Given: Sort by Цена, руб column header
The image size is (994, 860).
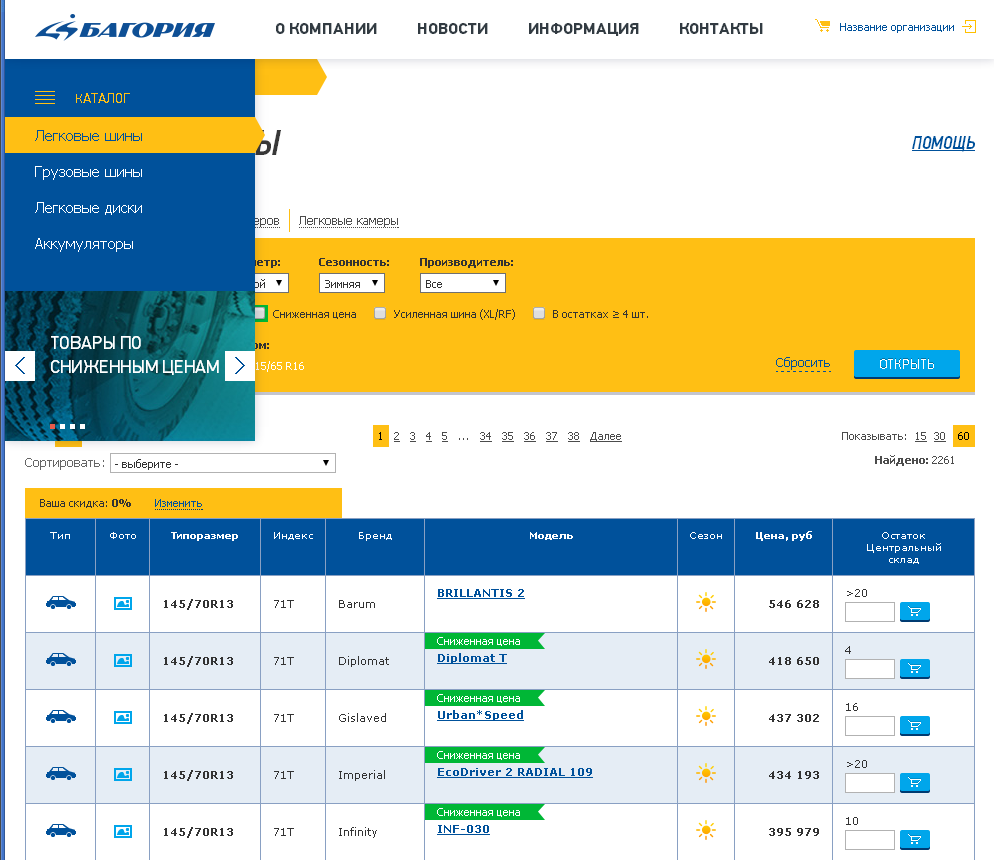Looking at the screenshot, I should (784, 536).
